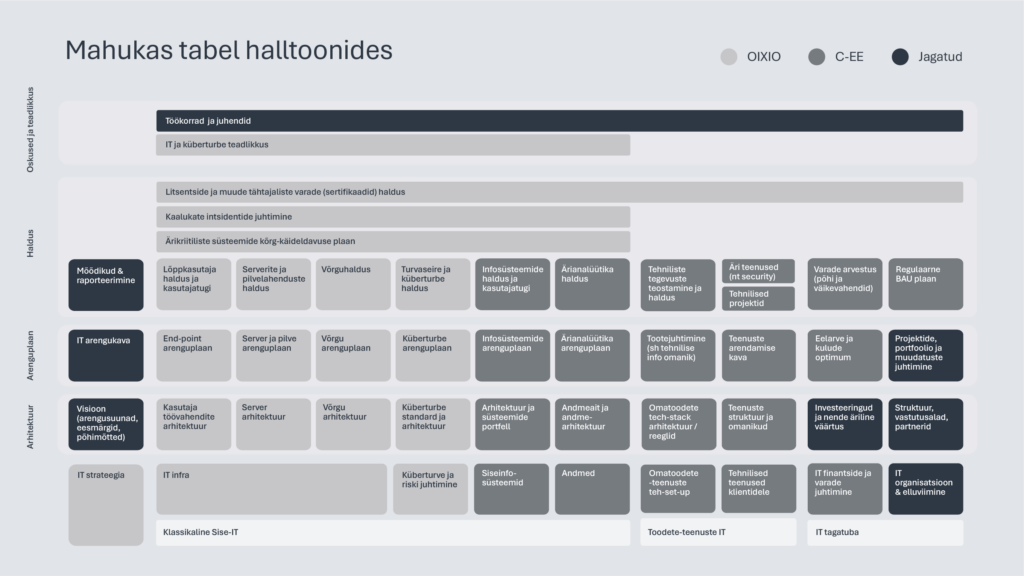This screenshot has width=1024, height=576.
Task: Click the Jagatud dark legend circle
Action: click(x=900, y=57)
